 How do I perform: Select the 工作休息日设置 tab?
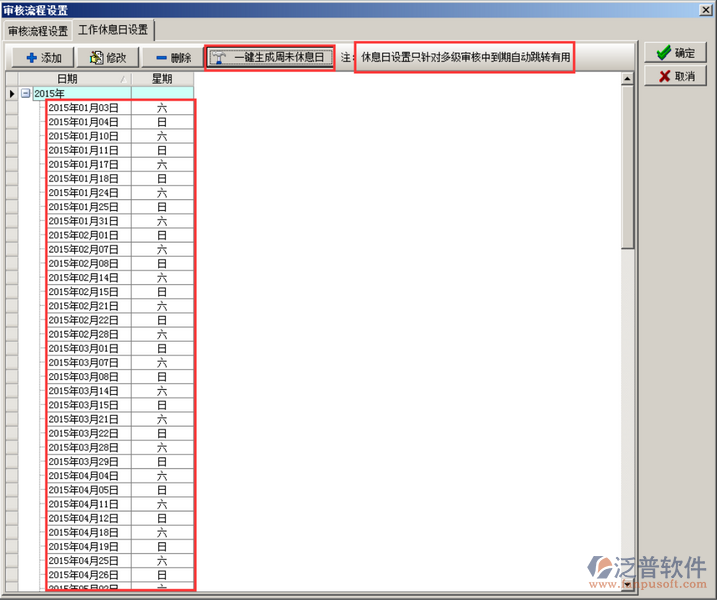[113, 30]
